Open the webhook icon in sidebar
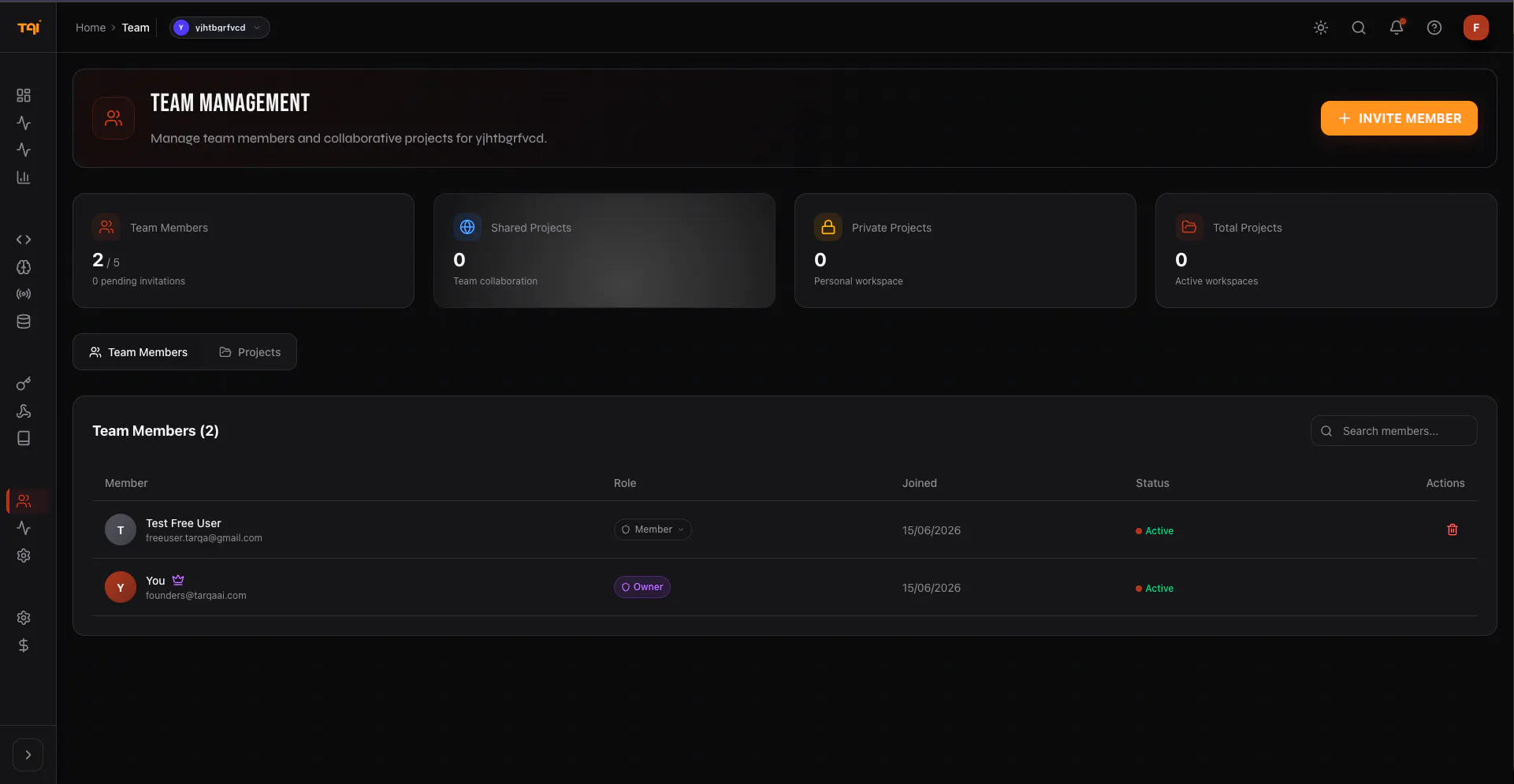This screenshot has height=784, width=1514. tap(24, 411)
